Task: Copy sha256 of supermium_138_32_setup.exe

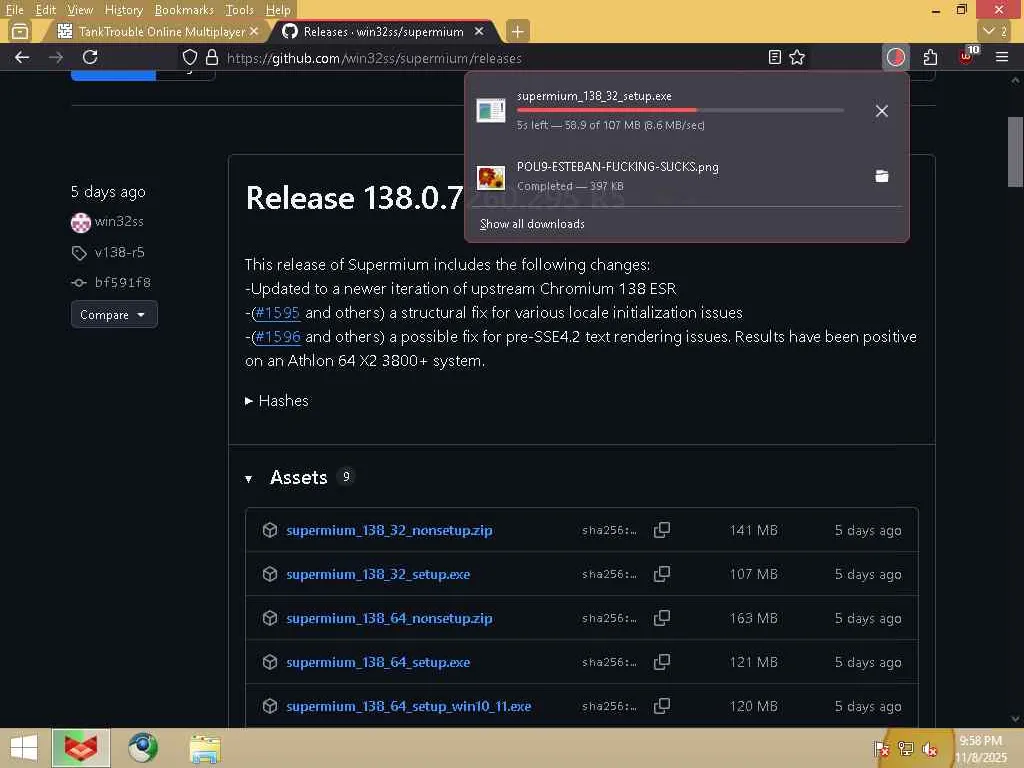Action: (662, 573)
